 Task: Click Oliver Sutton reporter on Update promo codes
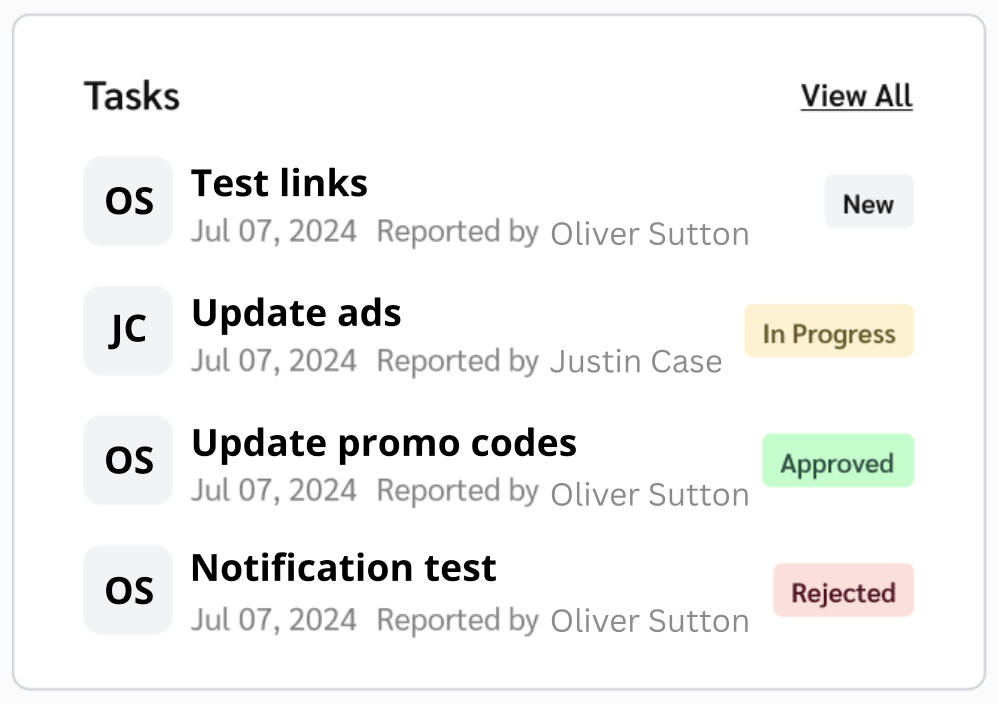coord(650,495)
